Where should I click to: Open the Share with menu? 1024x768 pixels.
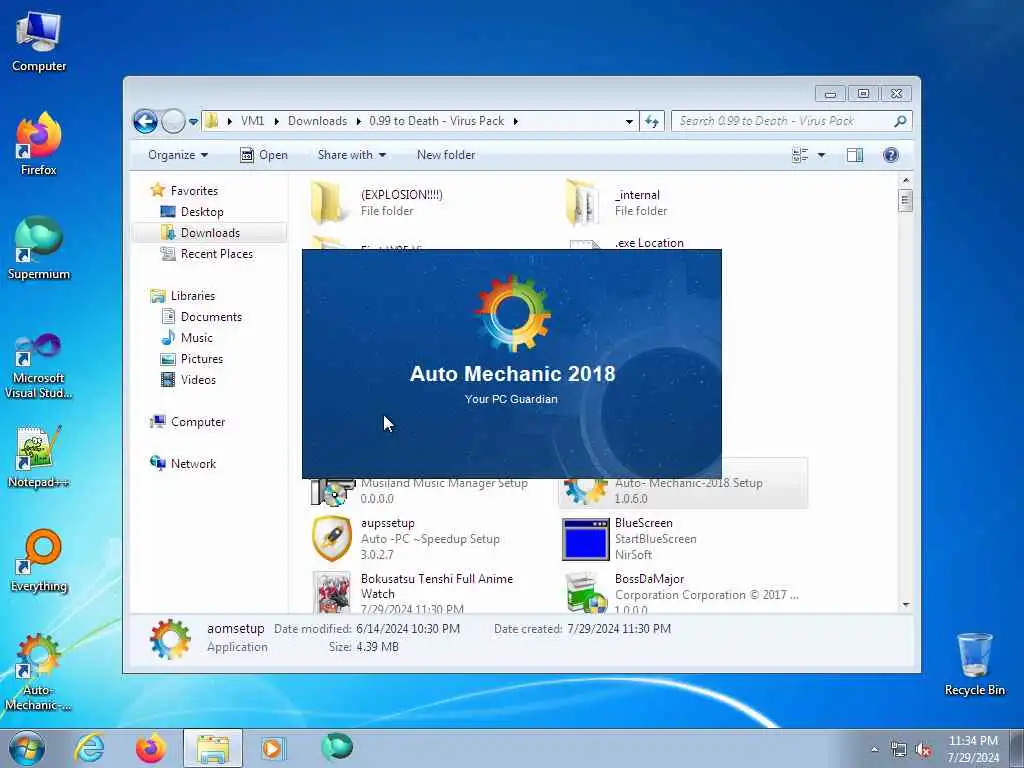coord(351,155)
